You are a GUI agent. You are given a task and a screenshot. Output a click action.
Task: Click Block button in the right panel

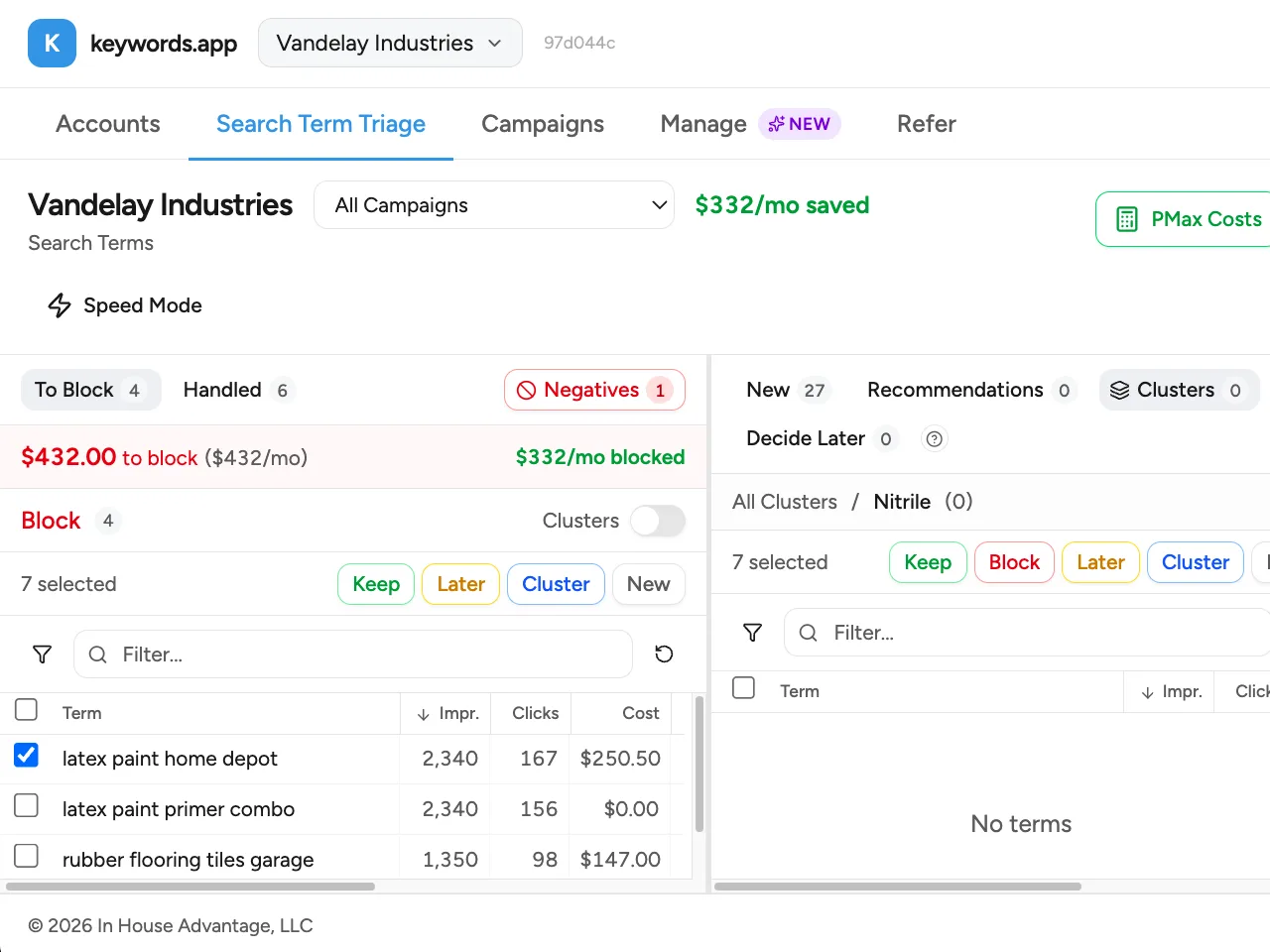(1014, 562)
